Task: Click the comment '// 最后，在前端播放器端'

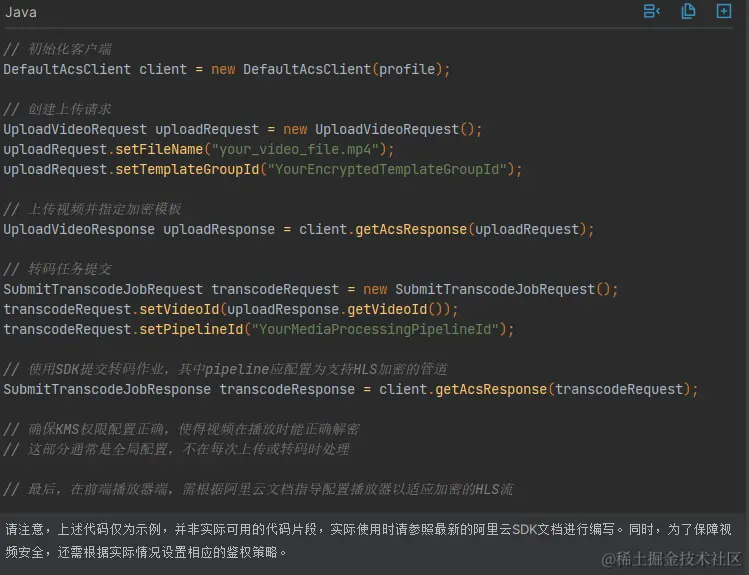Action: click(258, 489)
